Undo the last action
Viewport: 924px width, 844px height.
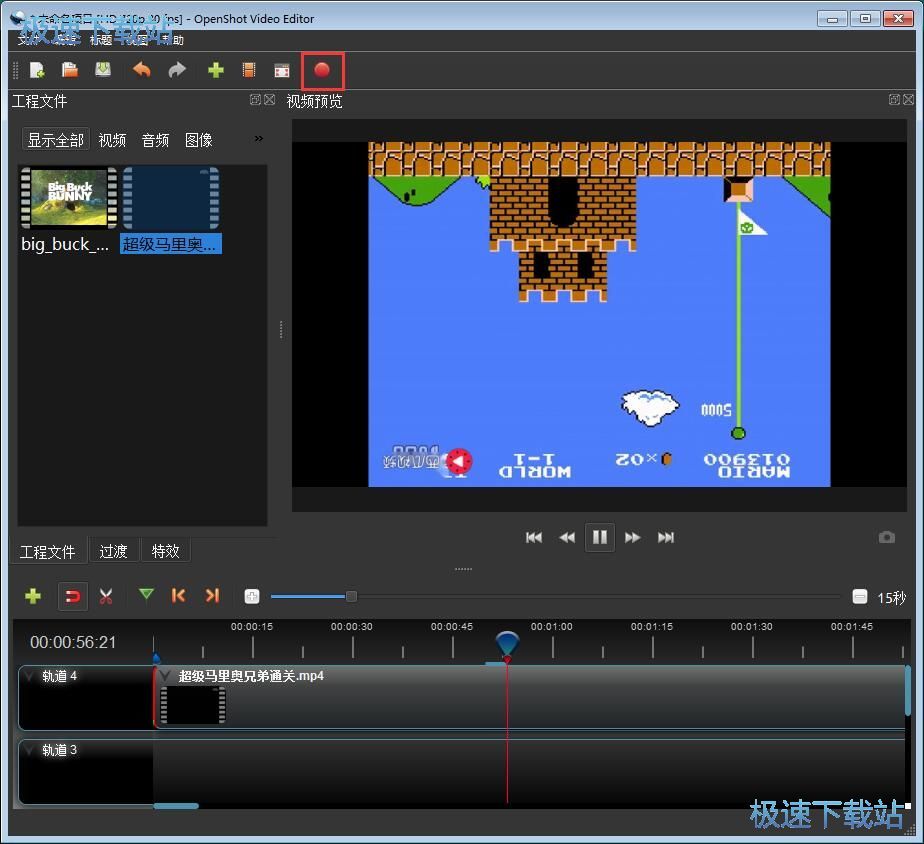click(x=141, y=70)
